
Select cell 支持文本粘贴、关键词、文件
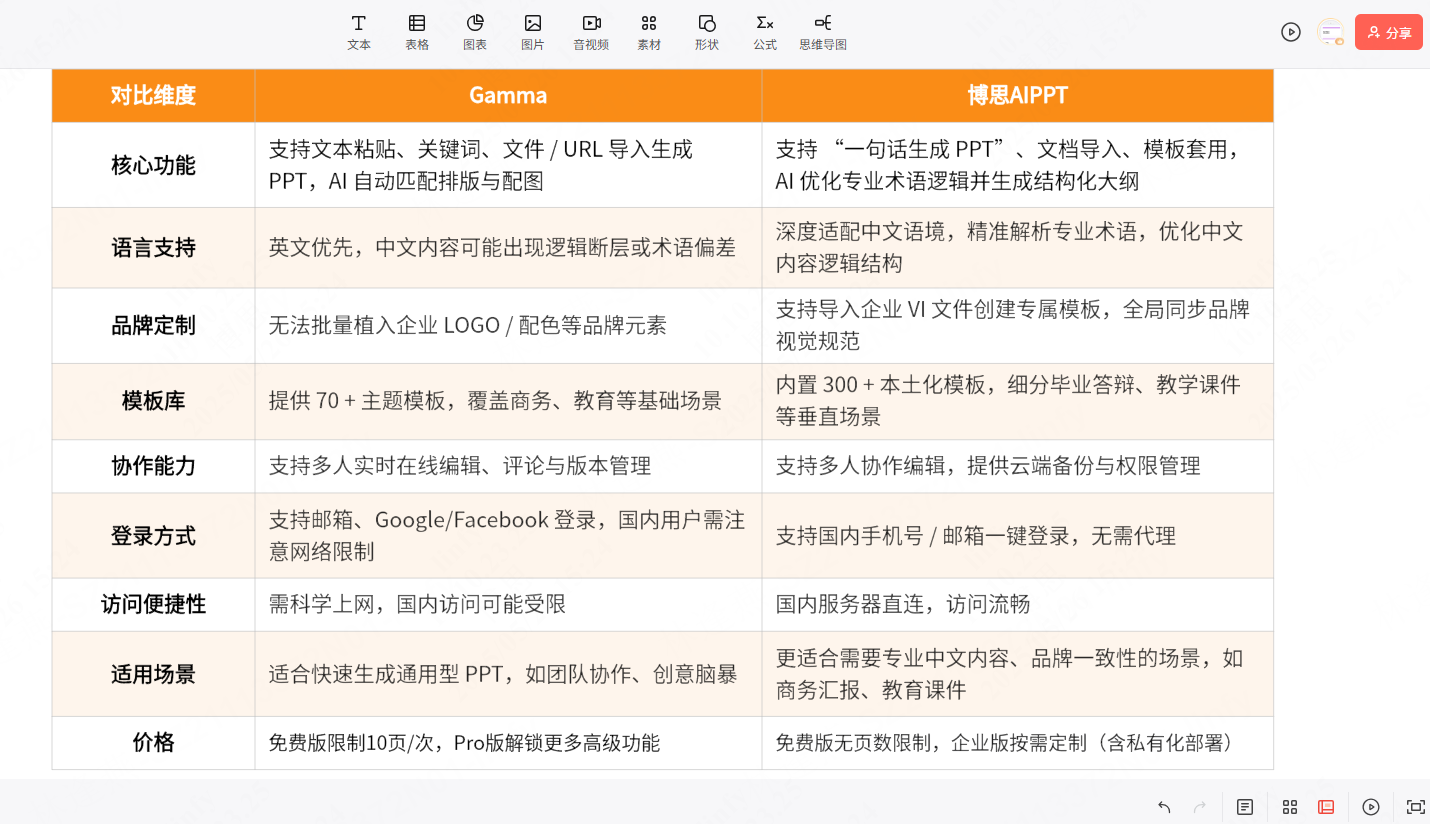(x=508, y=165)
